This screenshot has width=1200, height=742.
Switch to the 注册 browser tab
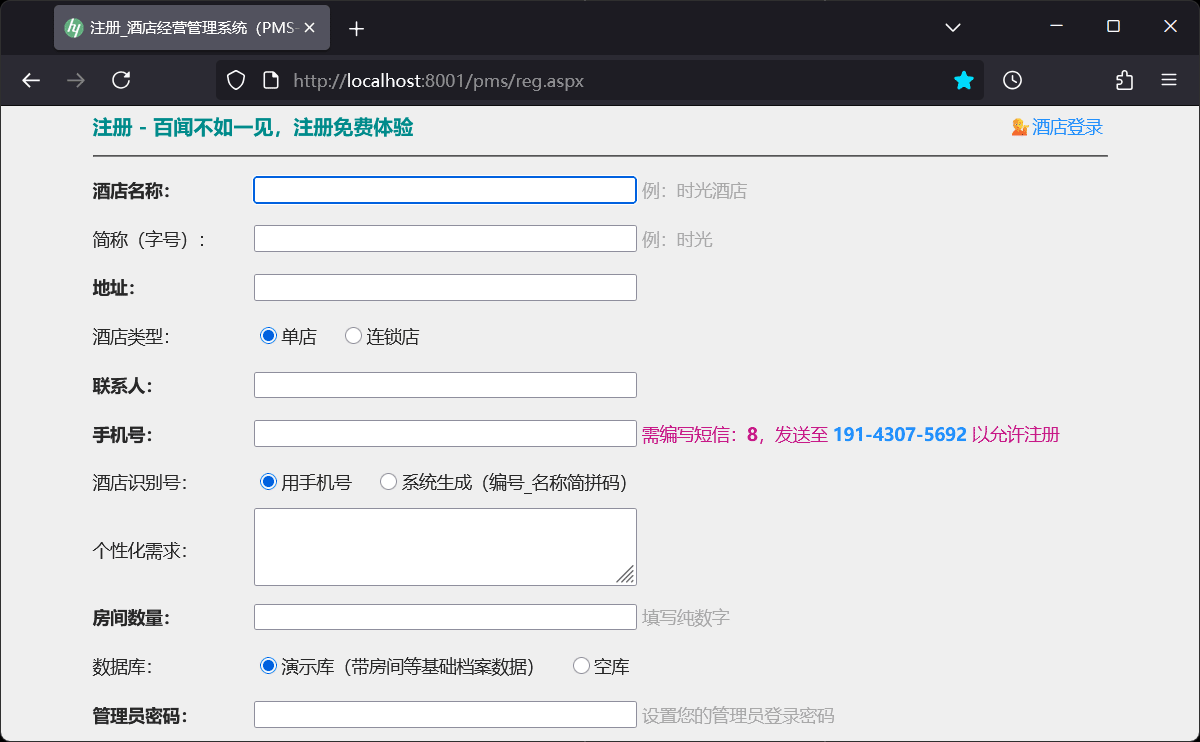pos(190,27)
